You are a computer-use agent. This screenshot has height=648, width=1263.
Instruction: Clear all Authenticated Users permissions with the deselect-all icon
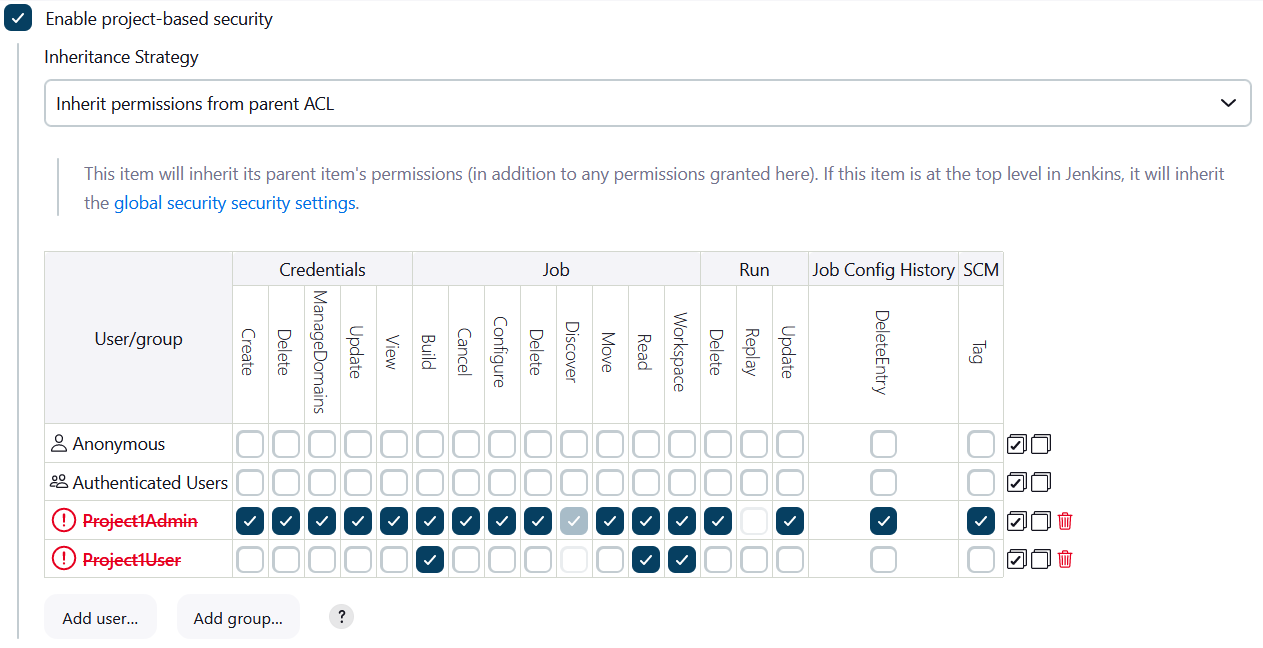(x=1040, y=482)
